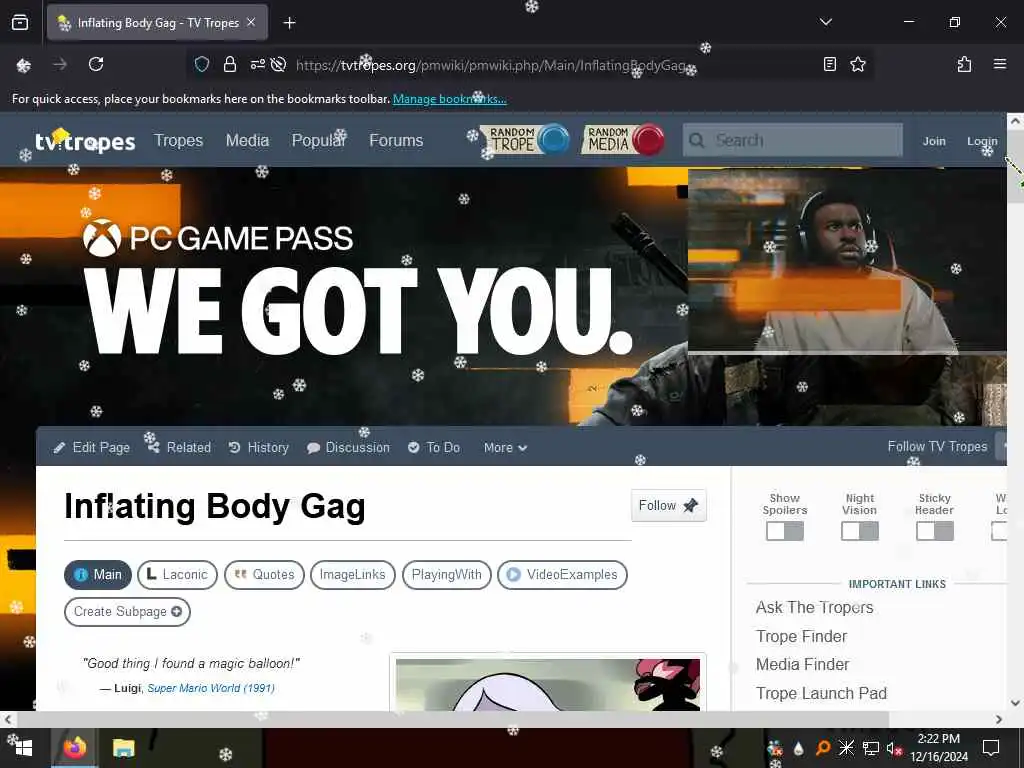Bookmark this page with star icon
Image resolution: width=1024 pixels, height=768 pixels.
pos(857,64)
